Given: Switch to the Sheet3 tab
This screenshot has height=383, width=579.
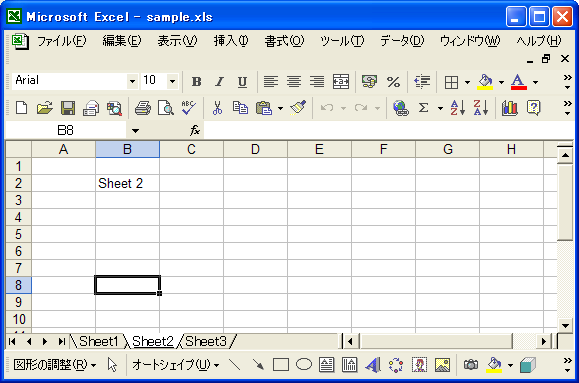Looking at the screenshot, I should (x=206, y=342).
